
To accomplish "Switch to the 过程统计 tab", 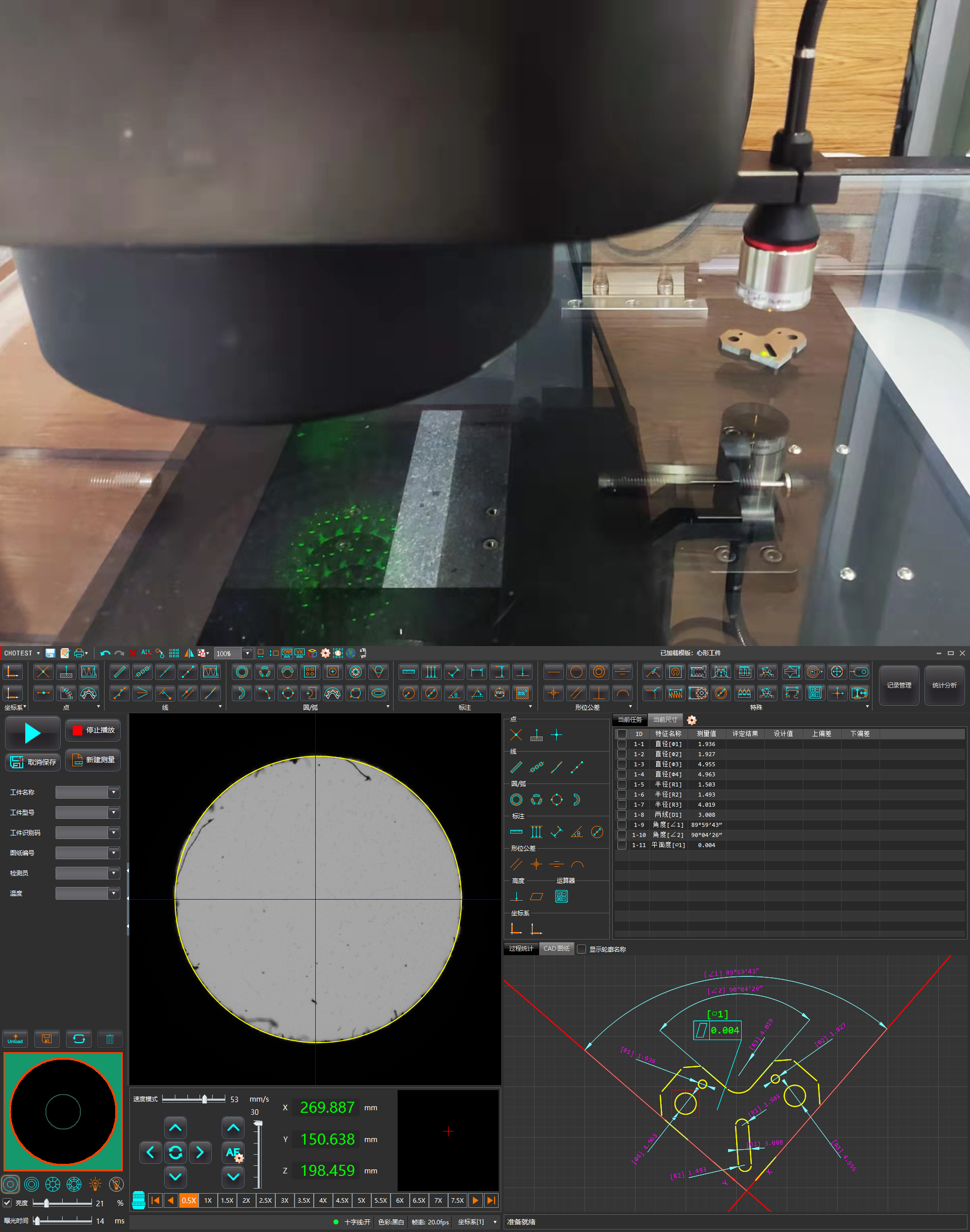I will 520,948.
